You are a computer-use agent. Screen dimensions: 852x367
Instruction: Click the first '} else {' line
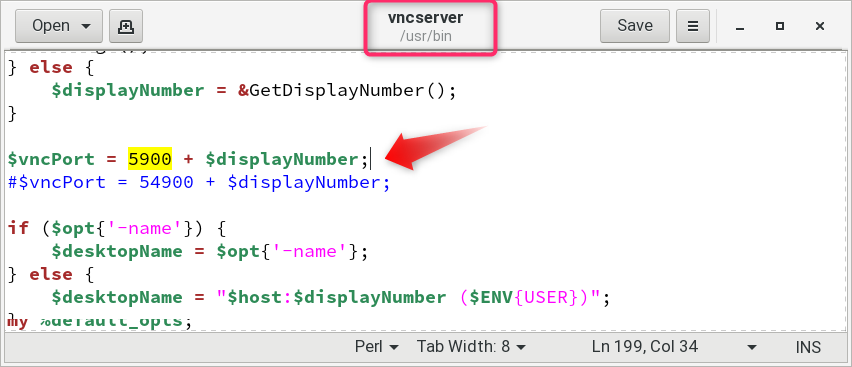(52, 67)
